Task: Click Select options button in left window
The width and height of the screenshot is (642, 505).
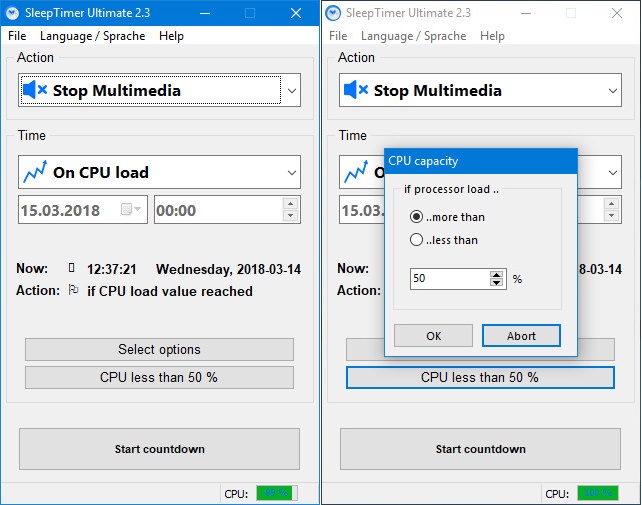Action: click(159, 349)
